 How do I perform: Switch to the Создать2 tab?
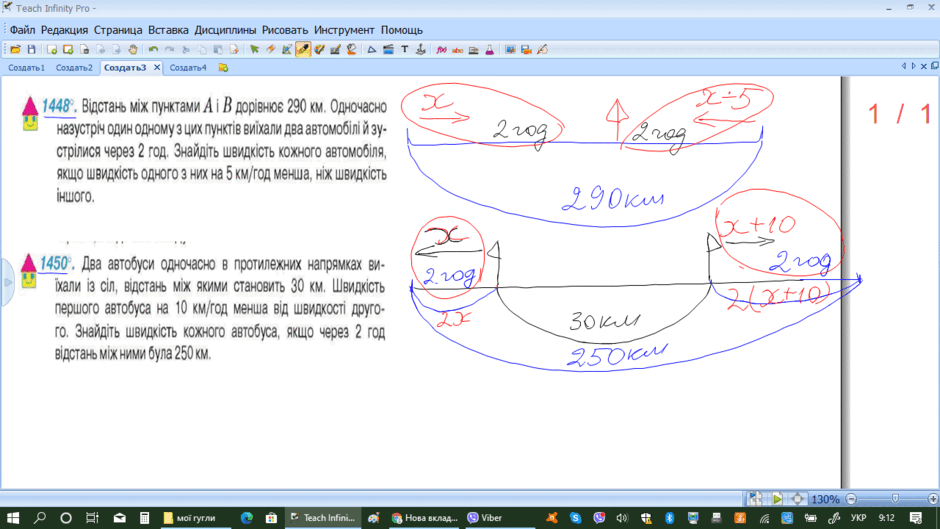pos(74,68)
